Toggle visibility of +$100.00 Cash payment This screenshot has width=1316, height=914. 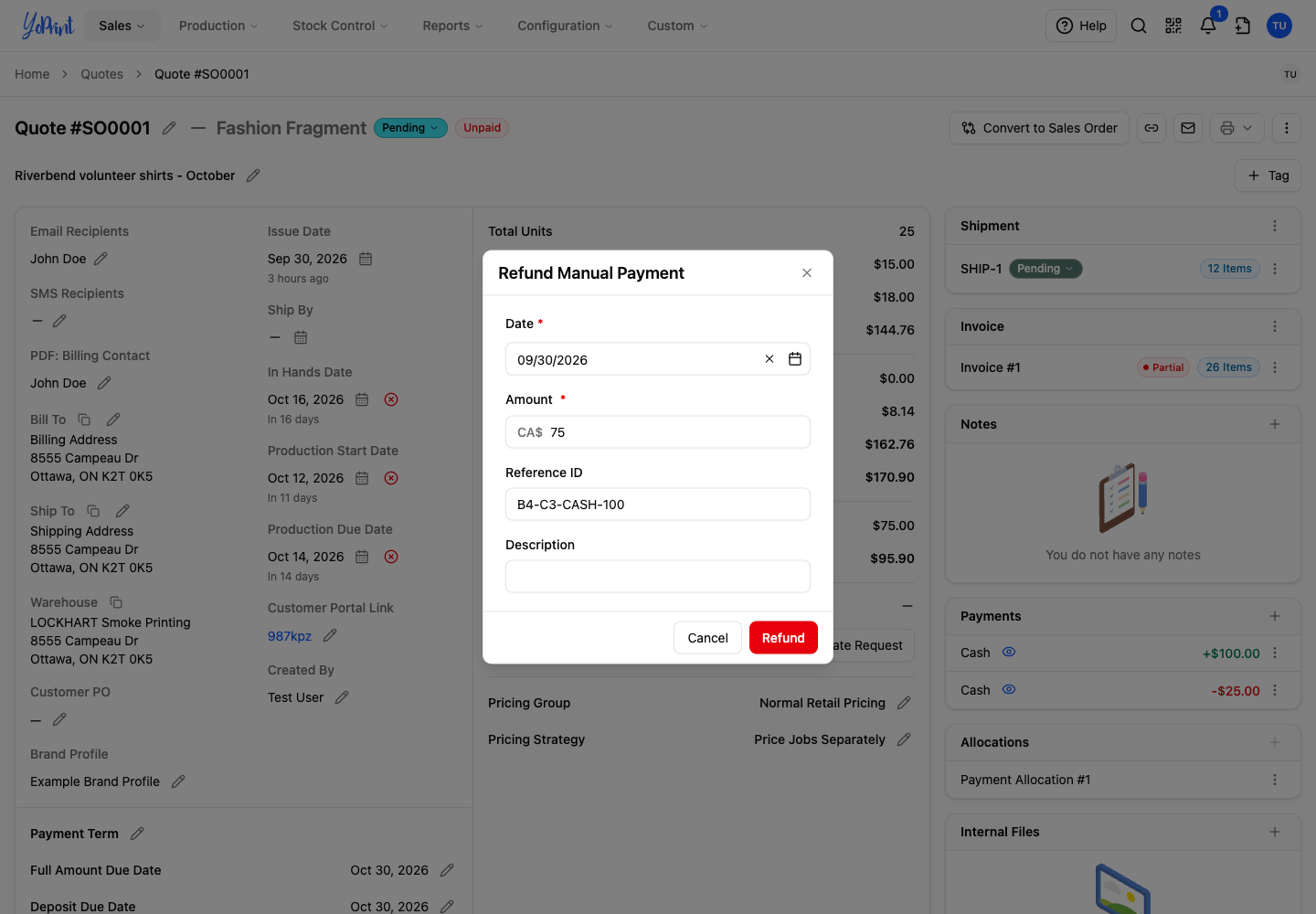(x=1009, y=653)
